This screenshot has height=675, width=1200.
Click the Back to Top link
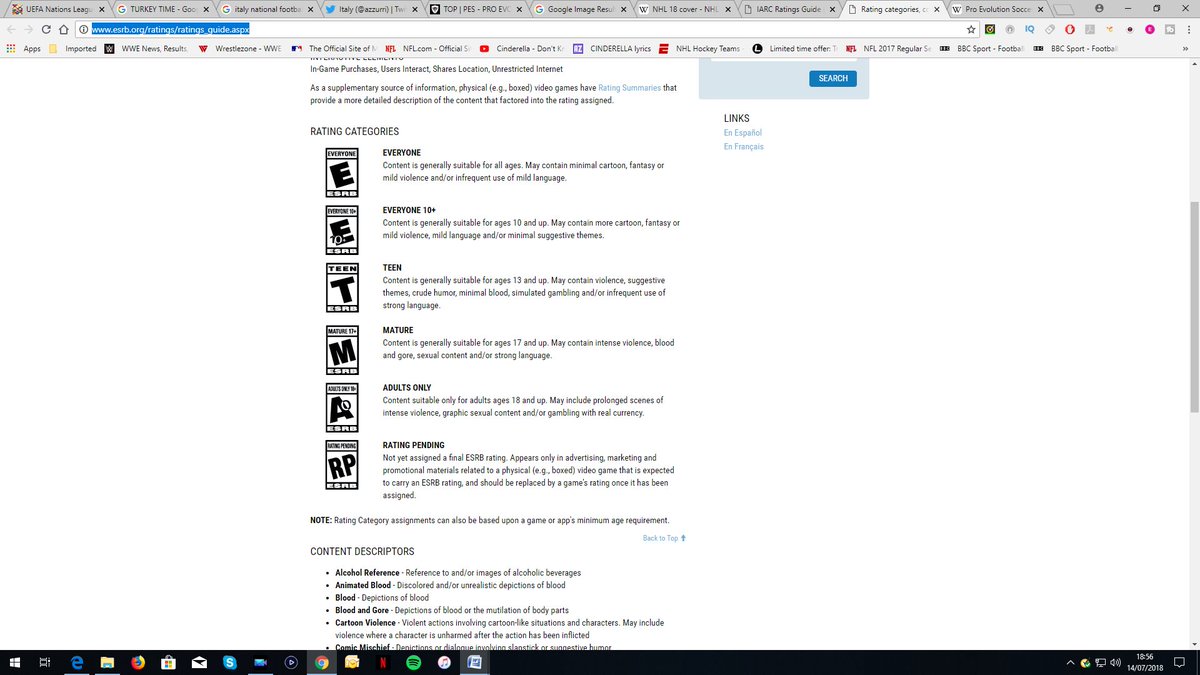click(x=664, y=538)
